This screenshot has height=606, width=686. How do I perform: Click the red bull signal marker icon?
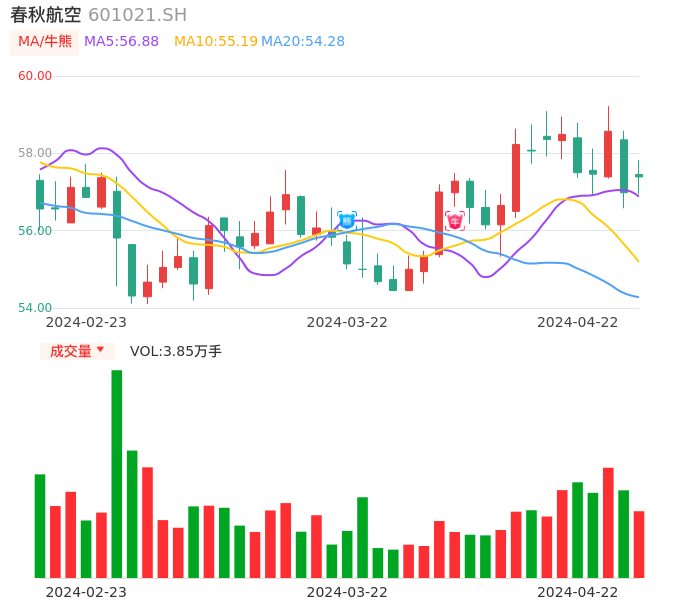454,220
